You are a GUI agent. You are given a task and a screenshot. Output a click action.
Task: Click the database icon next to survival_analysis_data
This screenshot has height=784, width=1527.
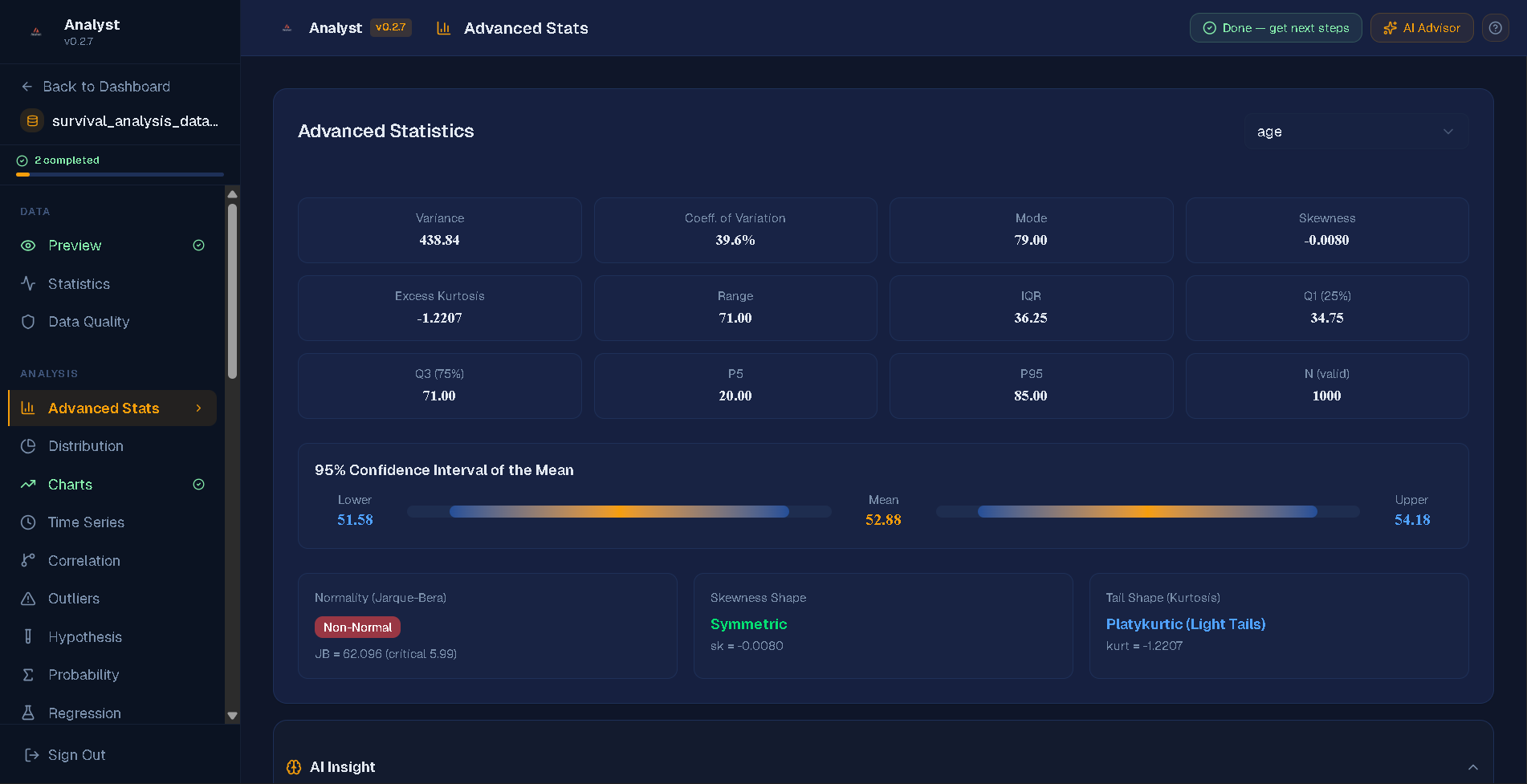point(32,121)
